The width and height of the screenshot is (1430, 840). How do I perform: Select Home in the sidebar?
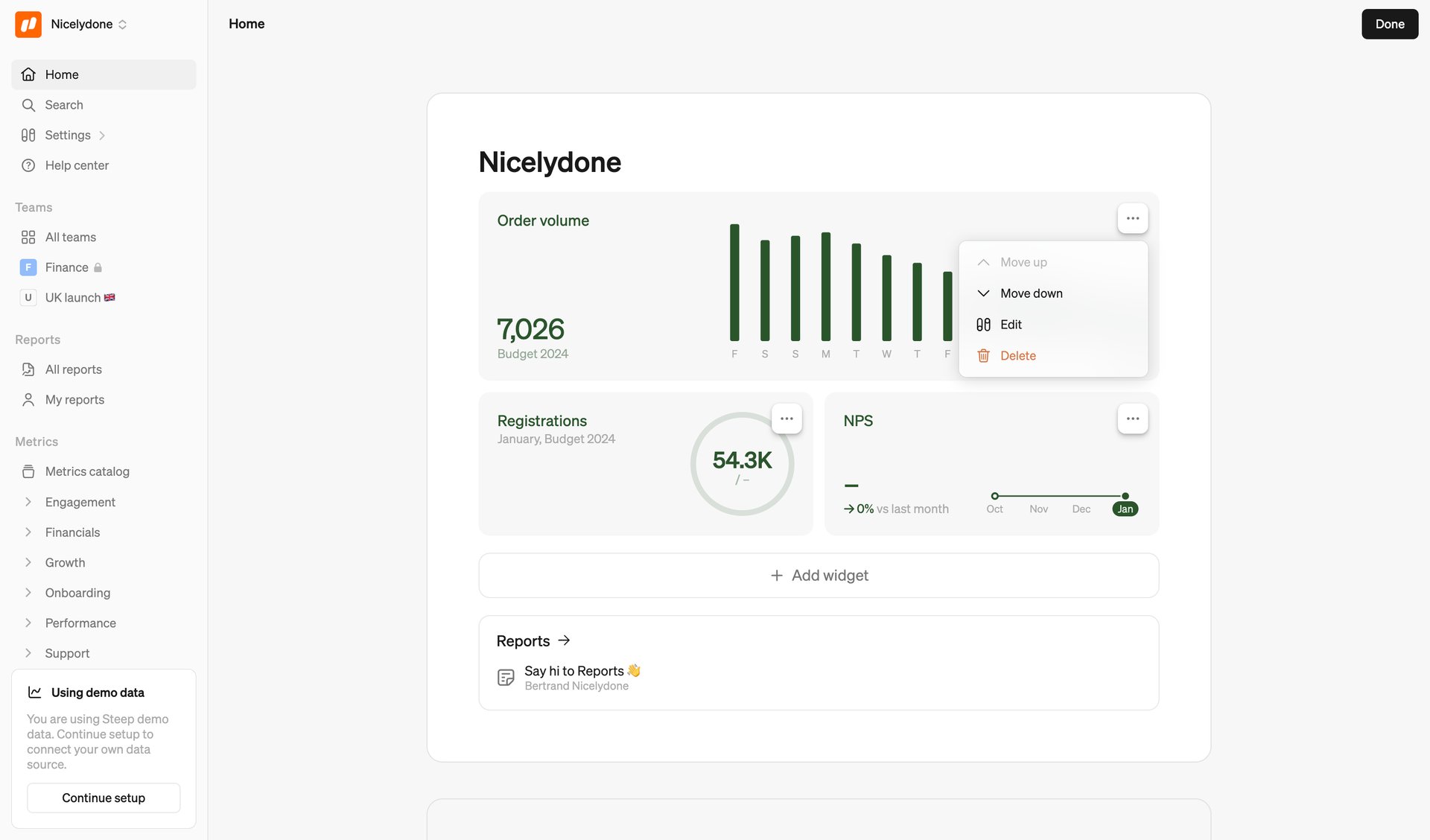click(62, 74)
